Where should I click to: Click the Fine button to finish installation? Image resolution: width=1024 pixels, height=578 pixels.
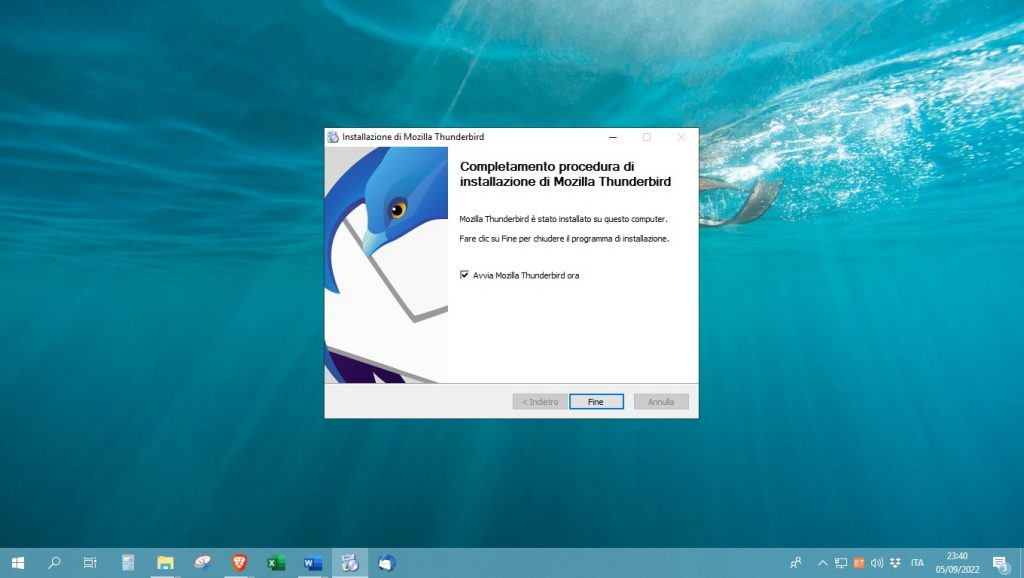(596, 401)
